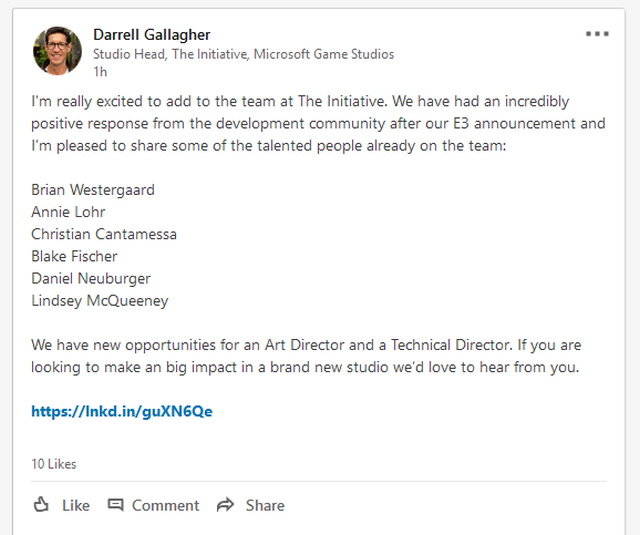Click the name Brian Westergaard
640x535 pixels.
coord(93,190)
